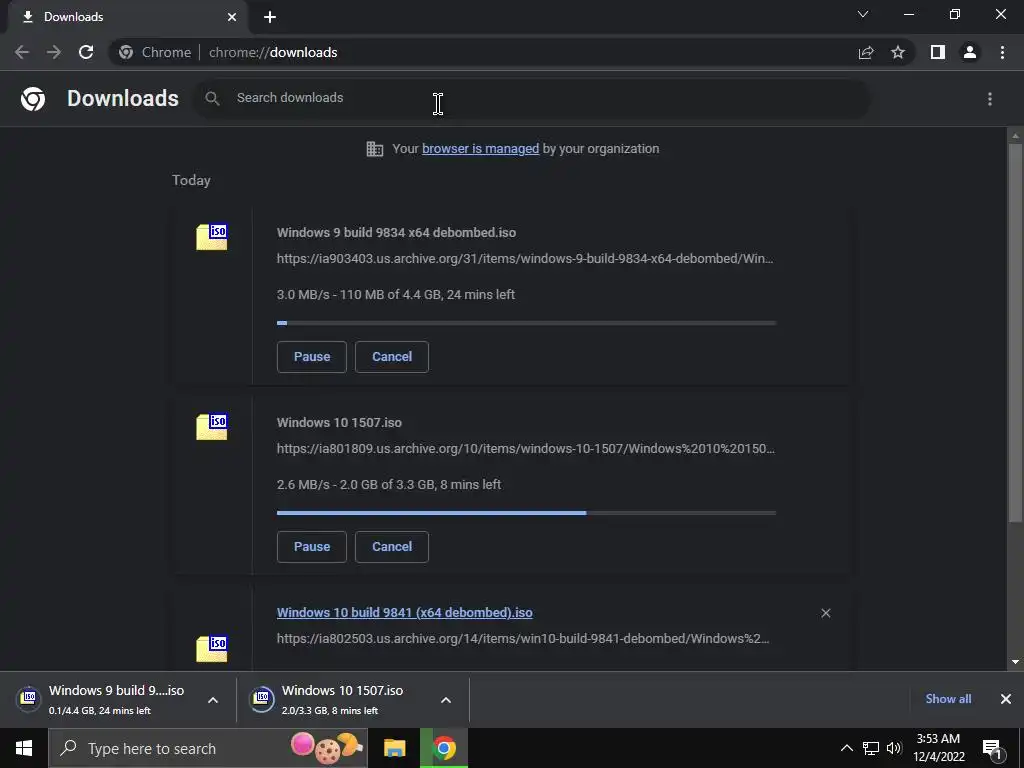Image resolution: width=1024 pixels, height=768 pixels.
Task: Click the ISO icon for Windows 10 build 9841
Action: 212,648
